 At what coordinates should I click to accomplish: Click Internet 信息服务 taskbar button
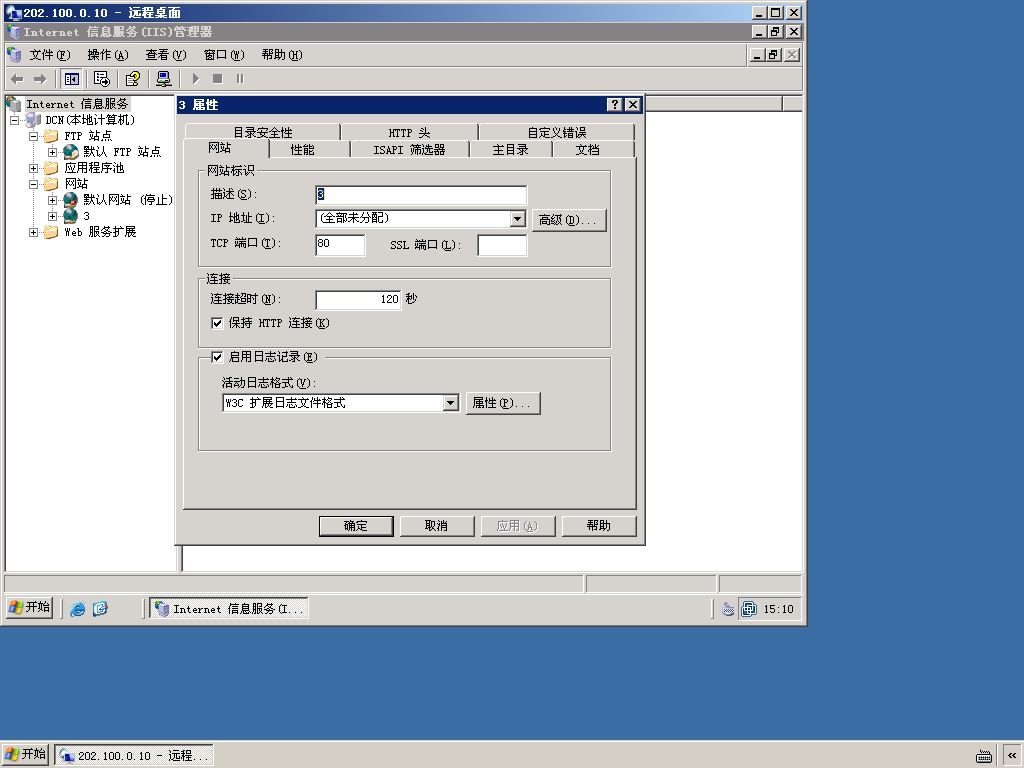[229, 609]
